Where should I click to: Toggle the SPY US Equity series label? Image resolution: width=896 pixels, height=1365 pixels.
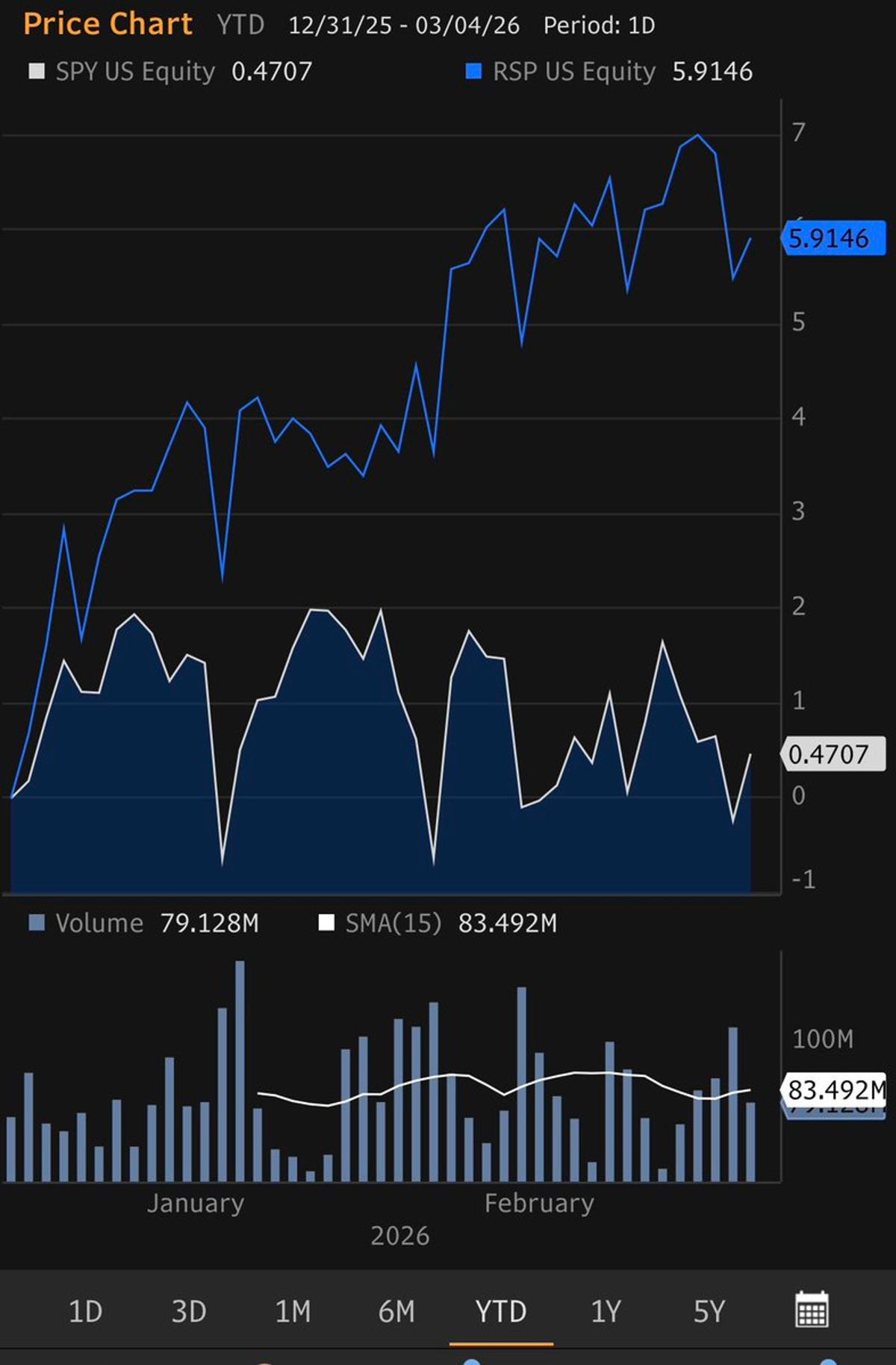point(135,72)
